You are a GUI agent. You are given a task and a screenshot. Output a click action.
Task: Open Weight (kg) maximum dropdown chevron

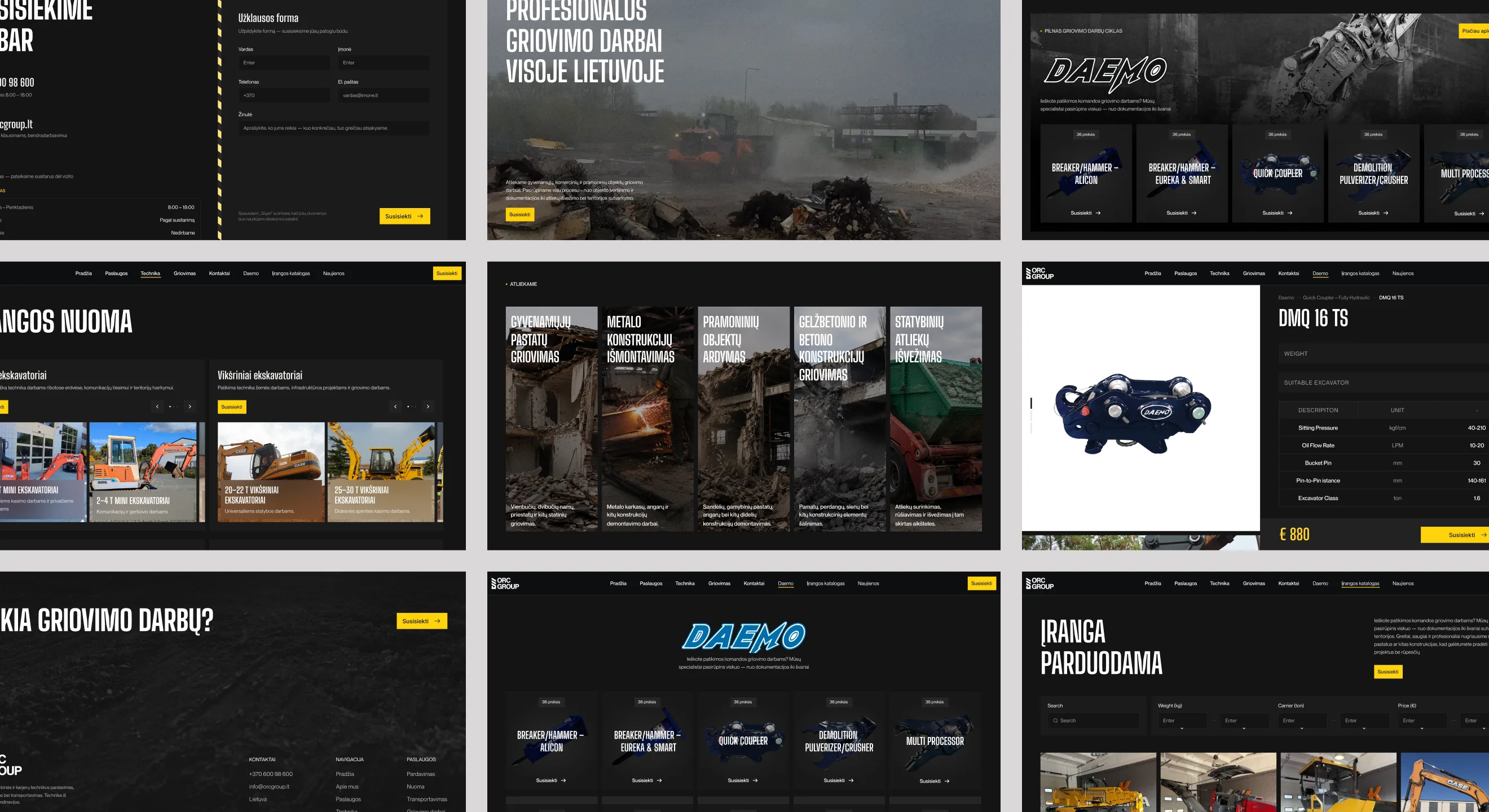[x=1244, y=729]
